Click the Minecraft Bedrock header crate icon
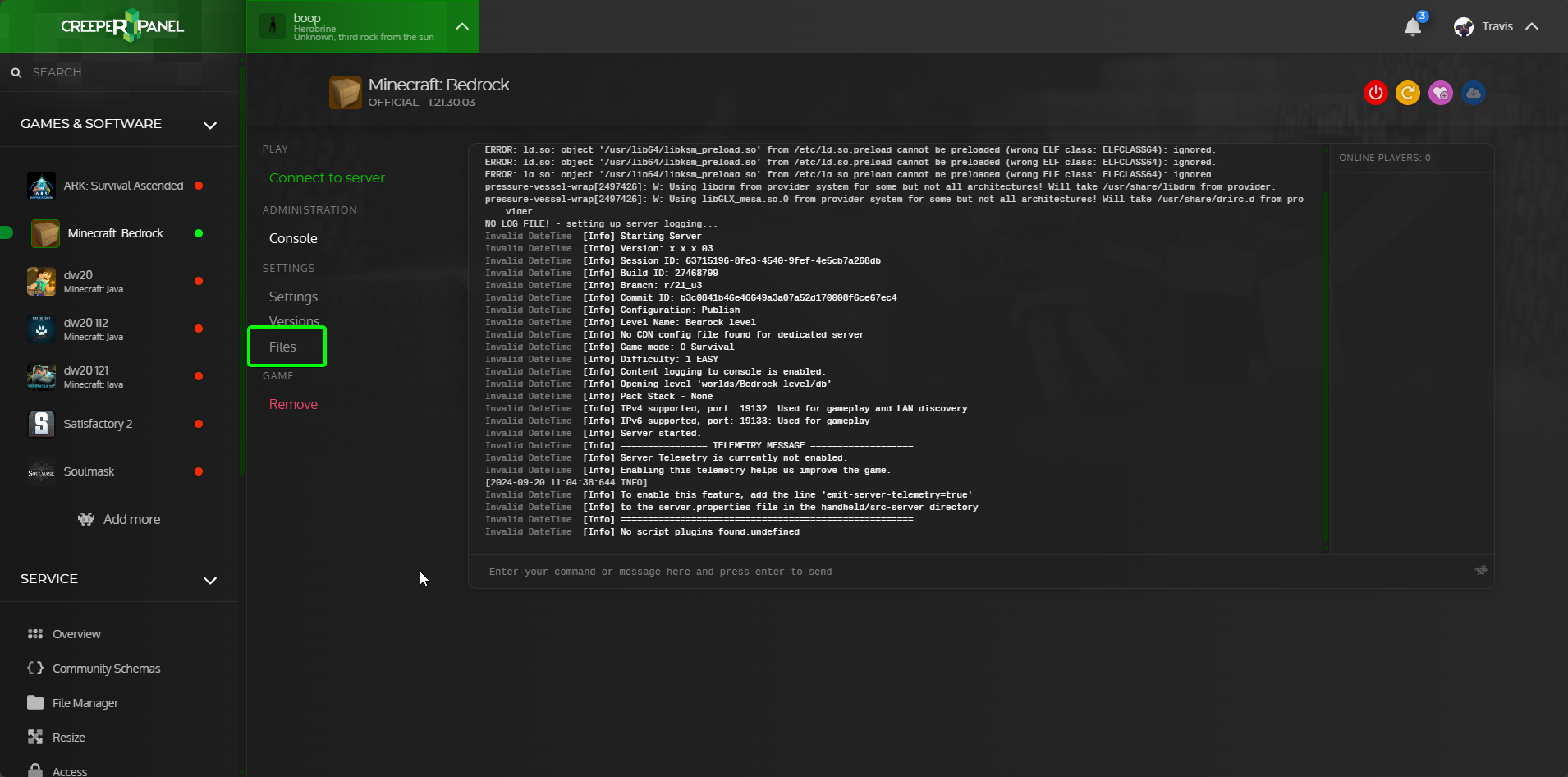The image size is (1568, 777). coord(346,93)
